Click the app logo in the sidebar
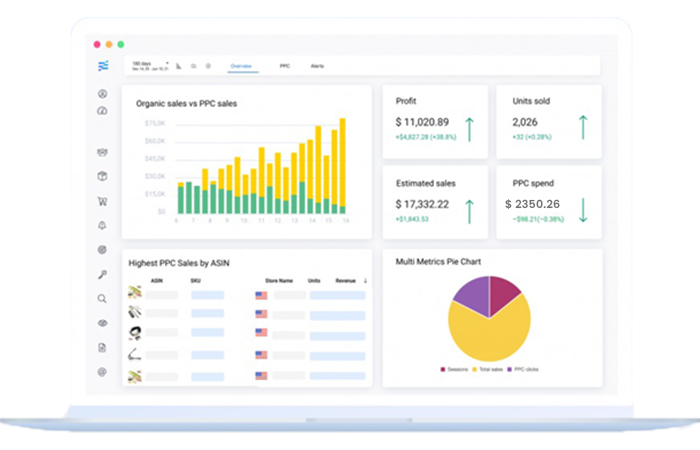The height and width of the screenshot is (450, 700). click(102, 67)
